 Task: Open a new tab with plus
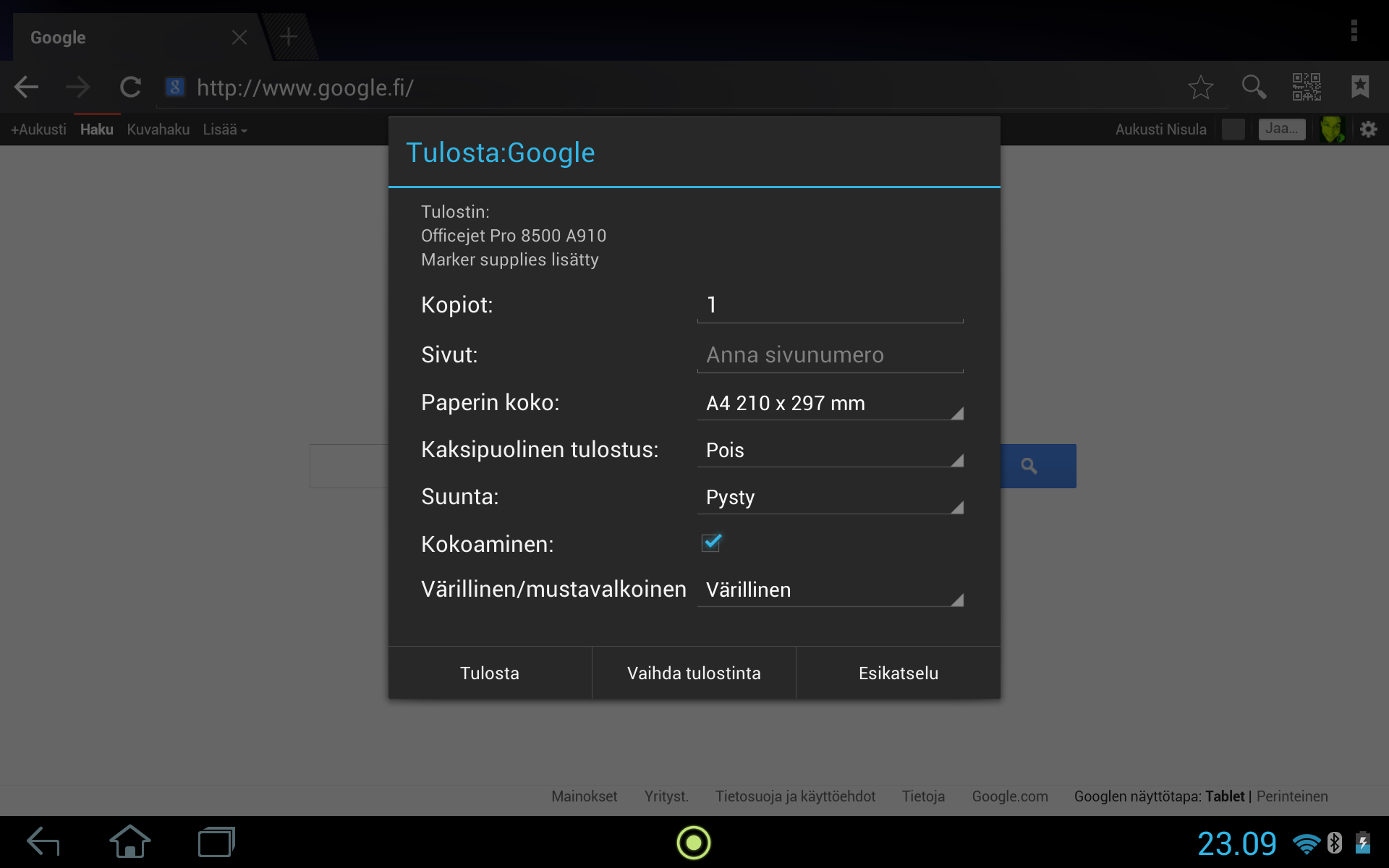[x=289, y=36]
